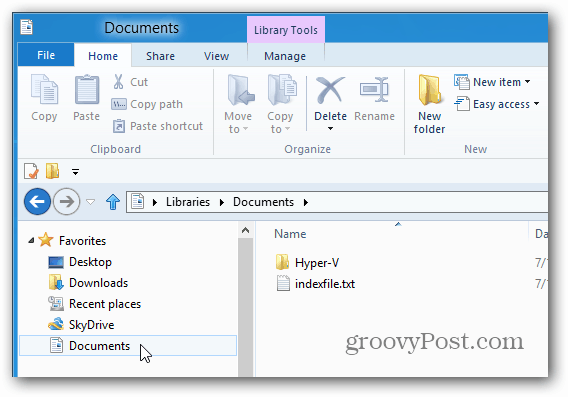568x397 pixels.
Task: Open the recent locations dropdown arrow
Action: coord(91,202)
